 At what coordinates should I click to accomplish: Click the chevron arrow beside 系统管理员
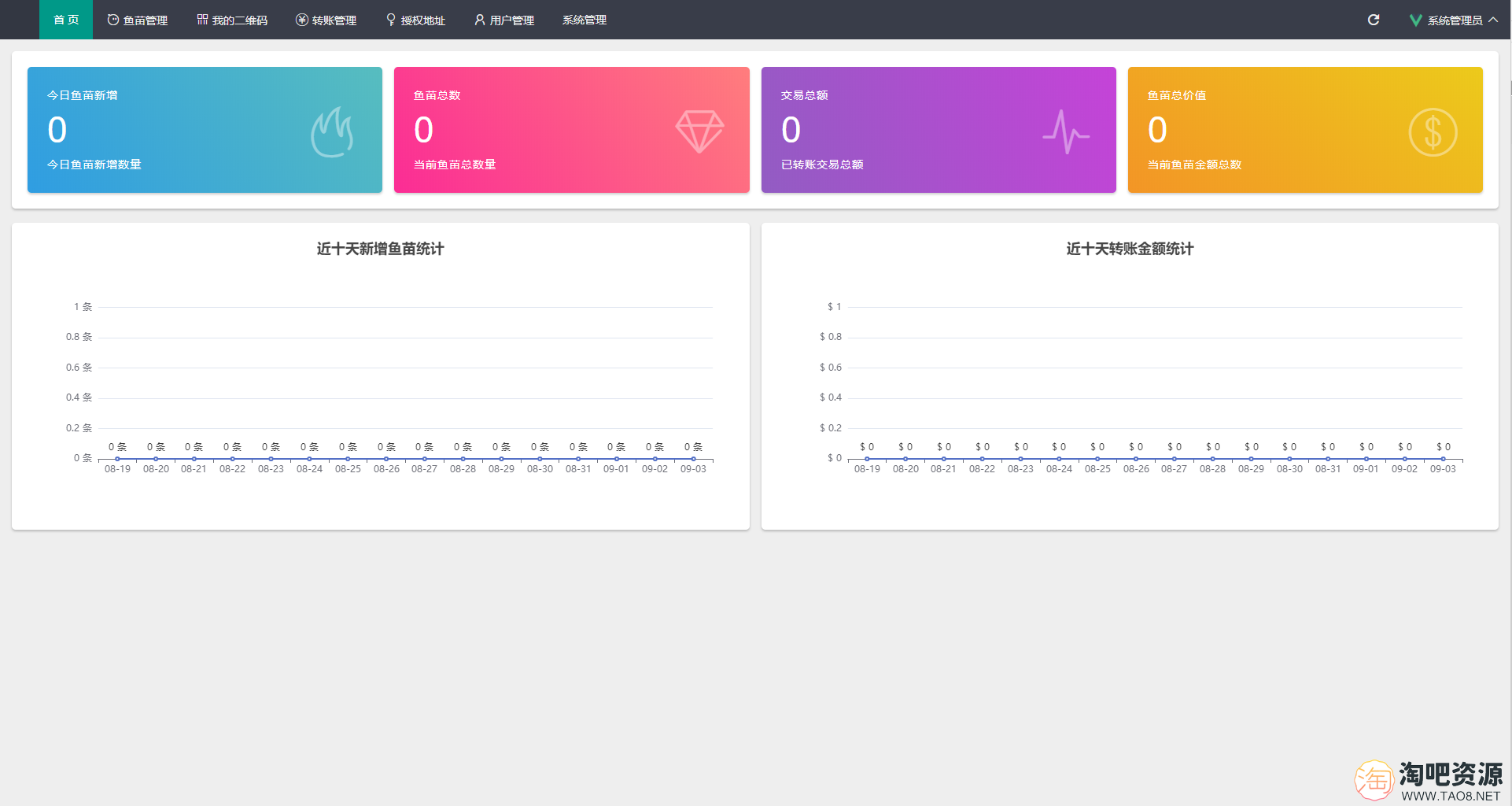[x=1493, y=20]
